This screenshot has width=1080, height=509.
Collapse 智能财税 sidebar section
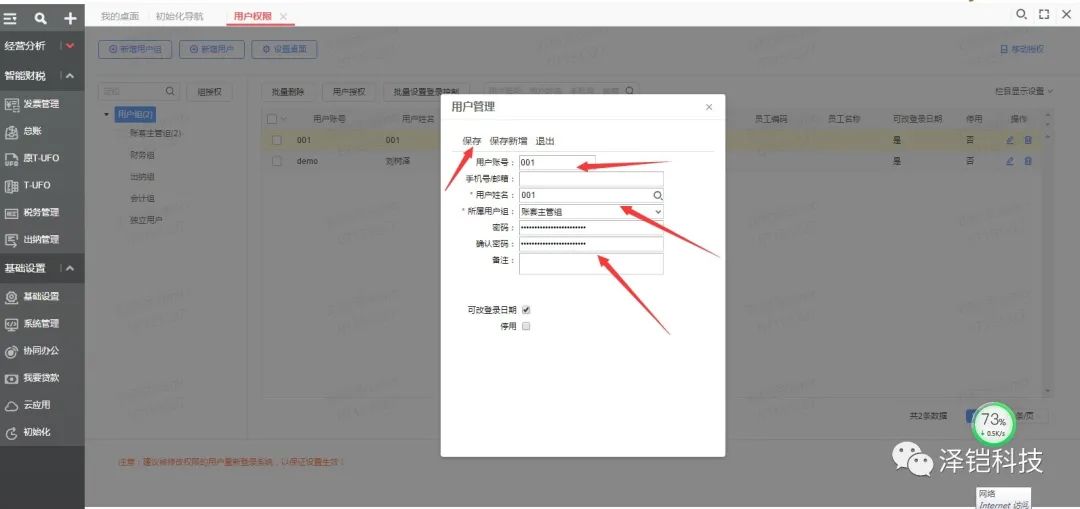(71, 76)
